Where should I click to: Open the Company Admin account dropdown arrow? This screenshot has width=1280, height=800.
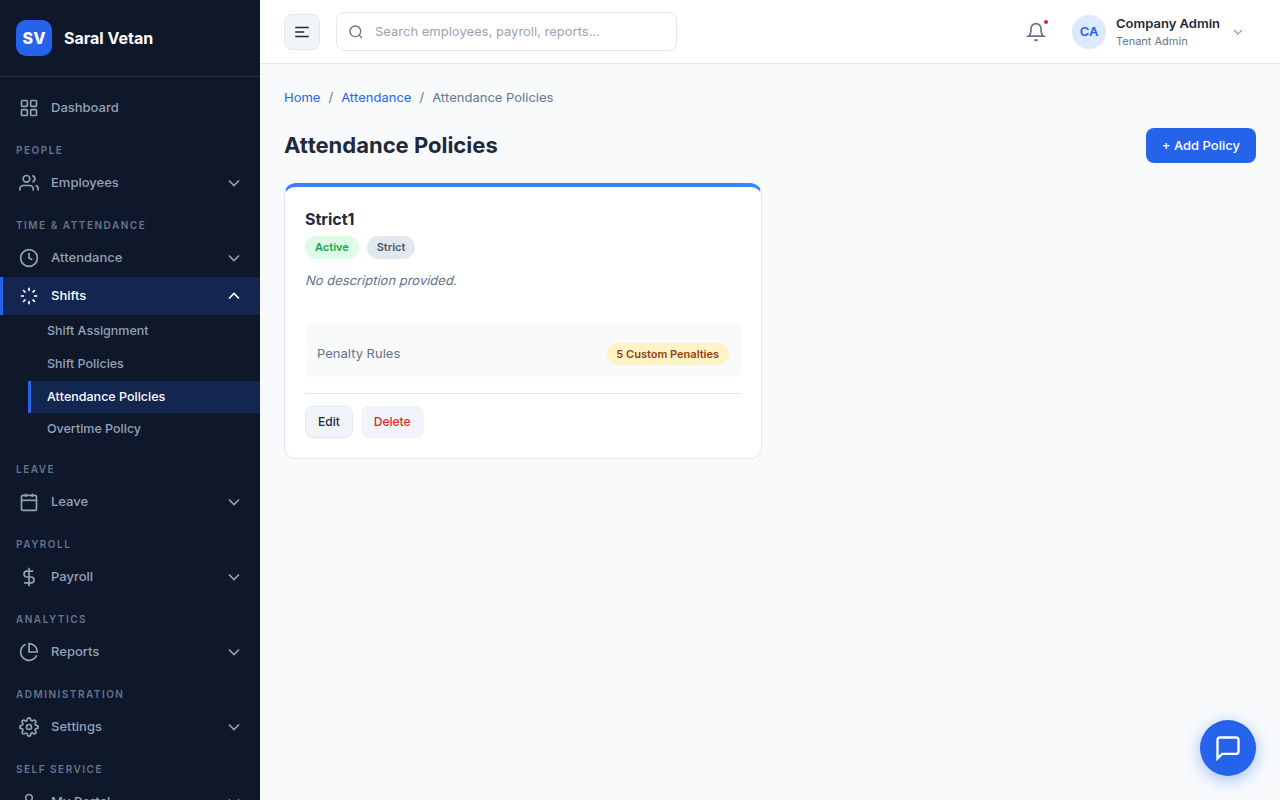click(x=1238, y=32)
